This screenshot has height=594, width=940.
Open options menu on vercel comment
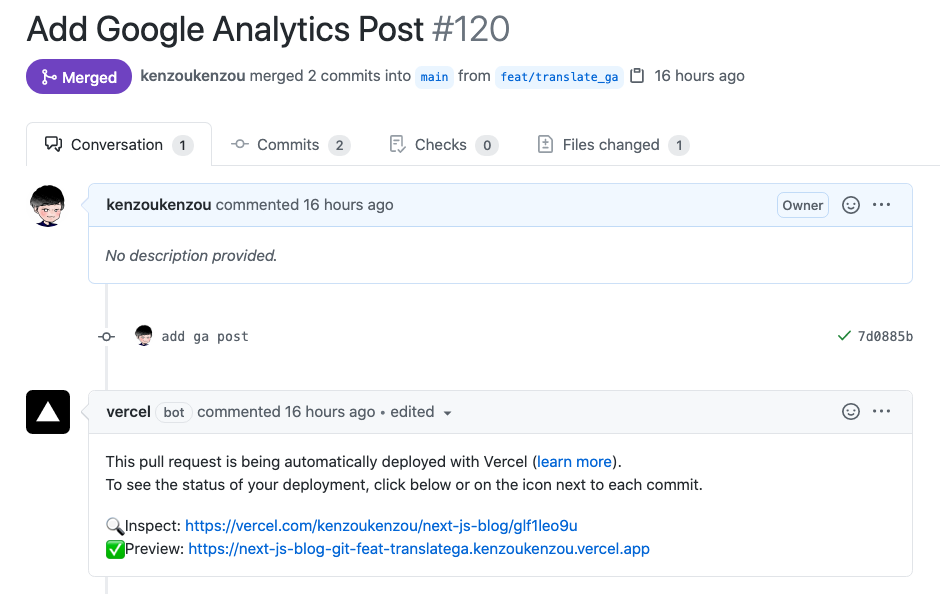click(x=881, y=412)
